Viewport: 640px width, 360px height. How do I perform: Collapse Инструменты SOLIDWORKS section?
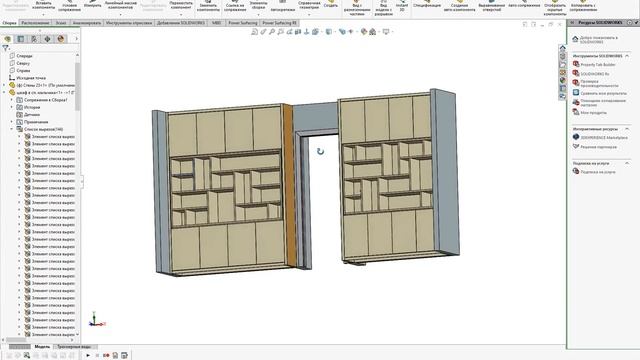[x=627, y=56]
